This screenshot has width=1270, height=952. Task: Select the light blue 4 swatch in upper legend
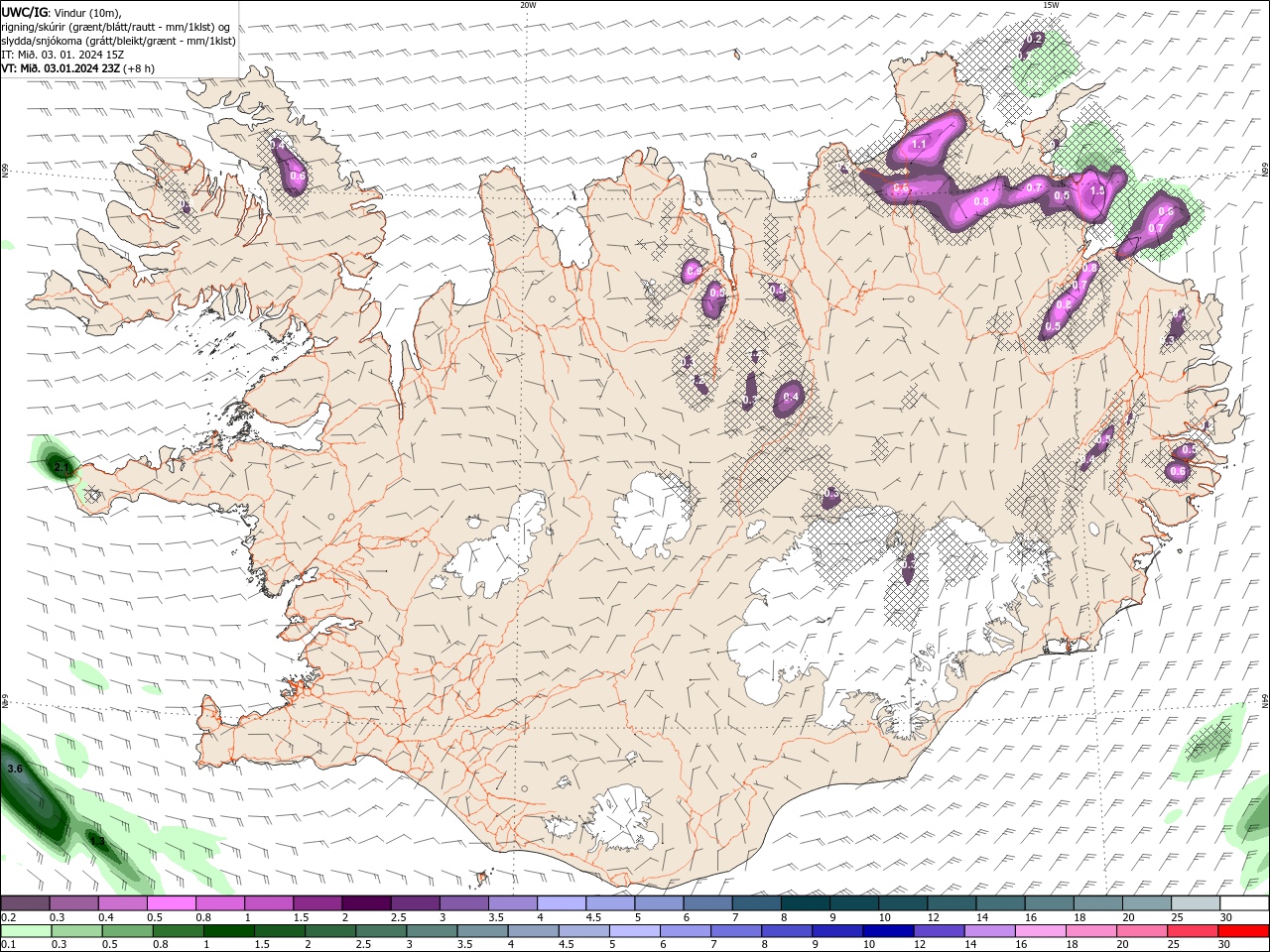pos(560,903)
